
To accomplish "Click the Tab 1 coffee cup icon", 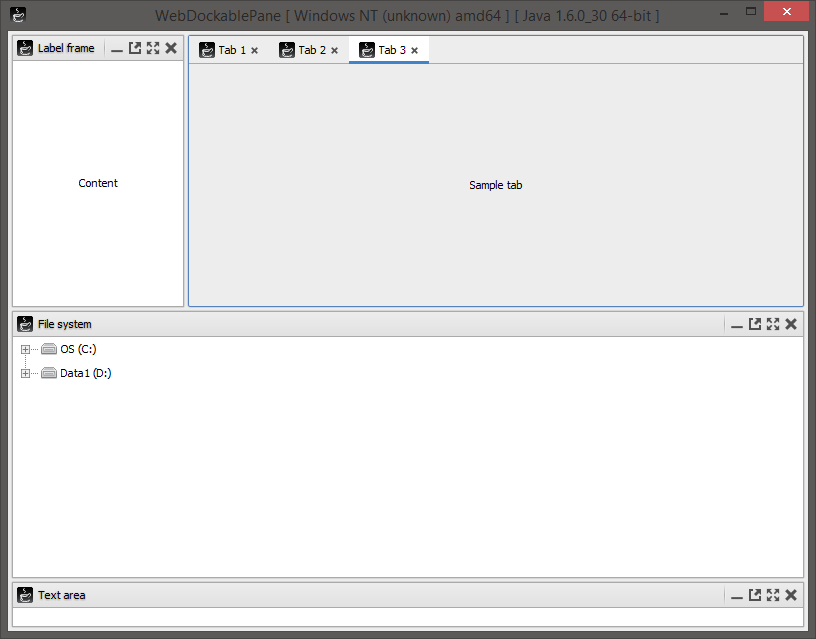I will 207,50.
